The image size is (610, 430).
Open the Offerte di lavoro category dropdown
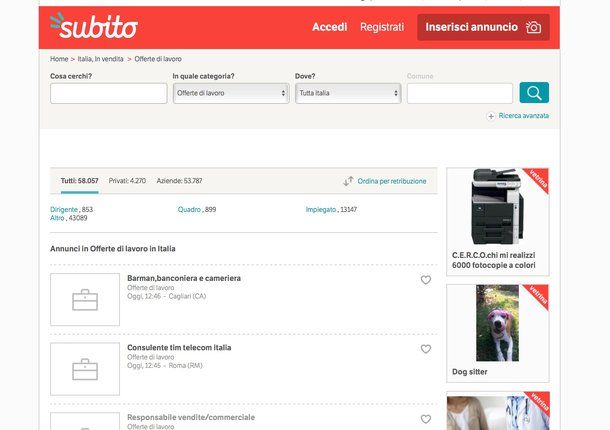[x=231, y=93]
